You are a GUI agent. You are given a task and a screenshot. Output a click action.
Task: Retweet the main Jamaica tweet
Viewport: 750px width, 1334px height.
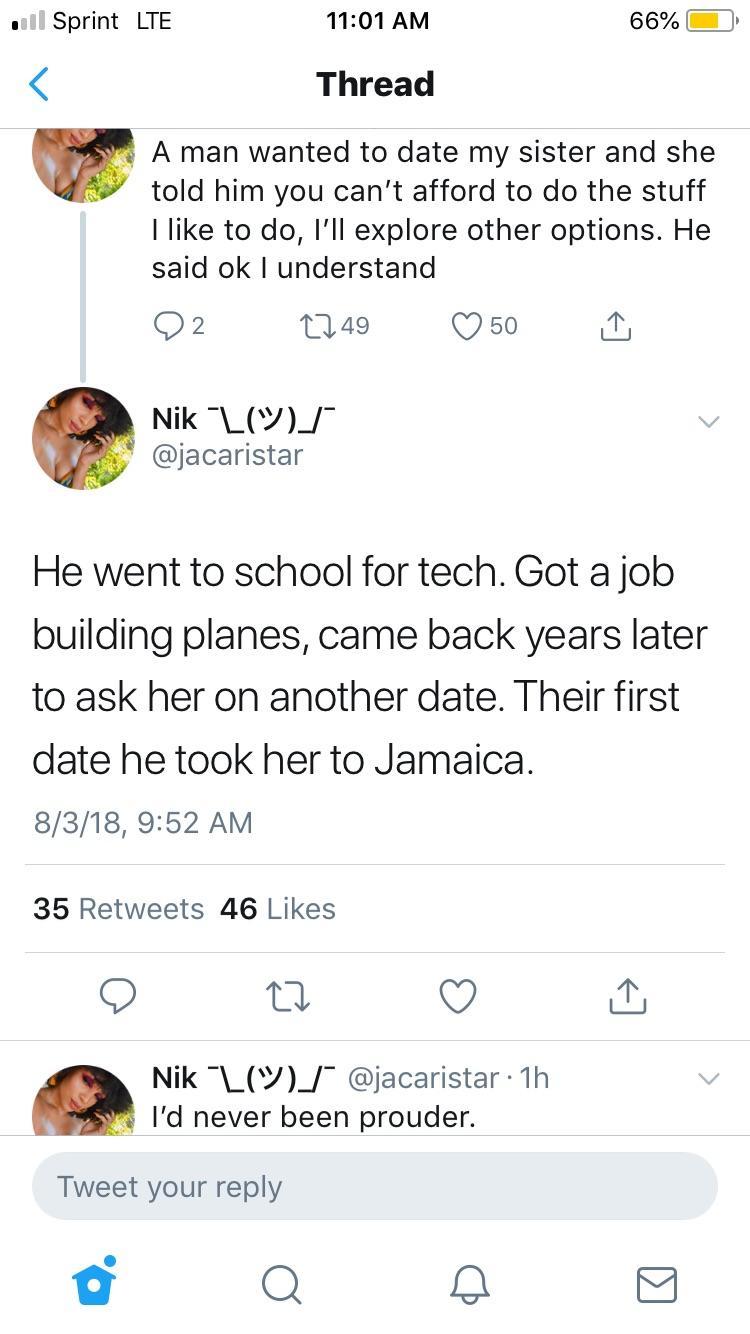click(288, 996)
